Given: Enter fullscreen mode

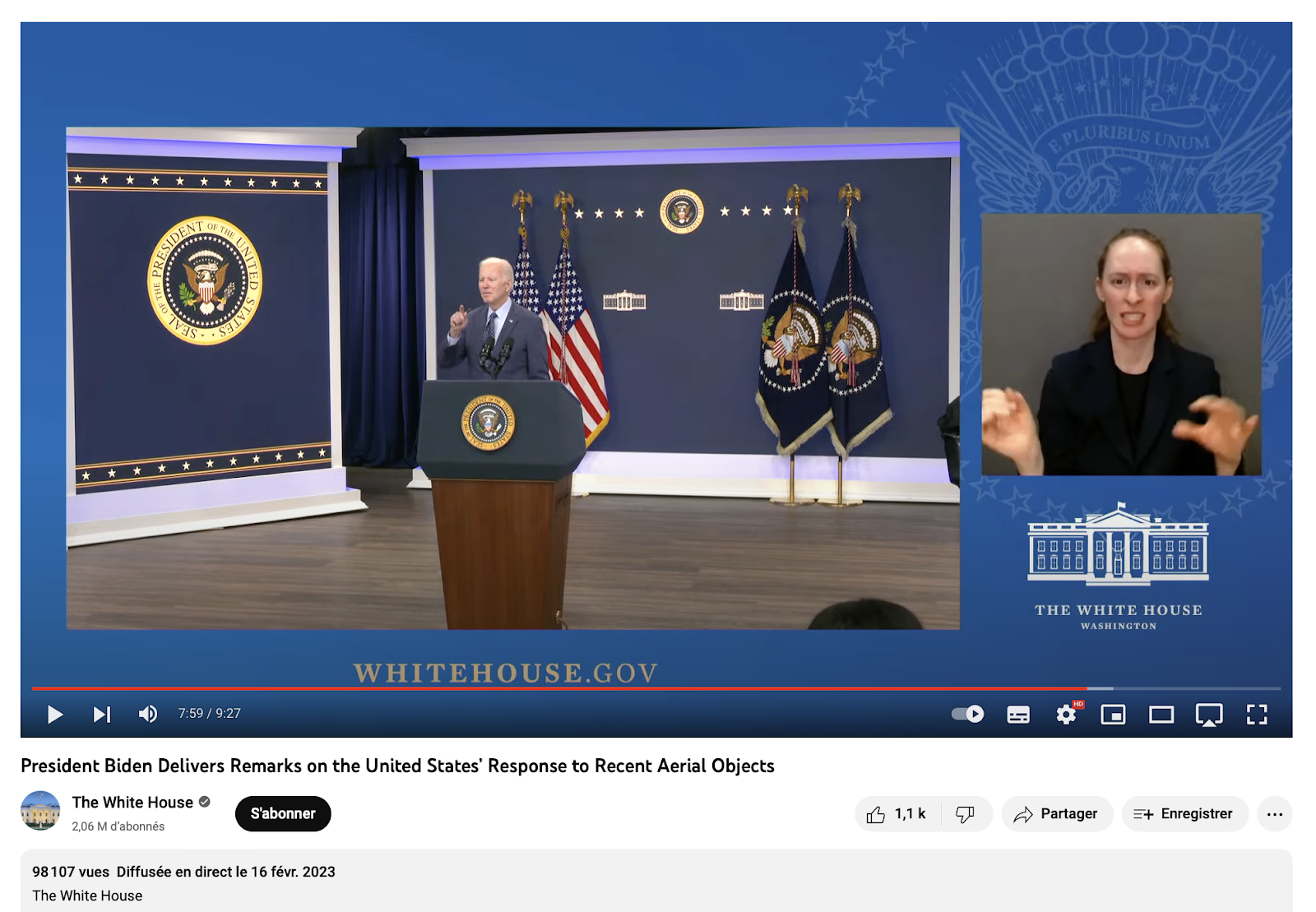Looking at the screenshot, I should (x=1257, y=715).
